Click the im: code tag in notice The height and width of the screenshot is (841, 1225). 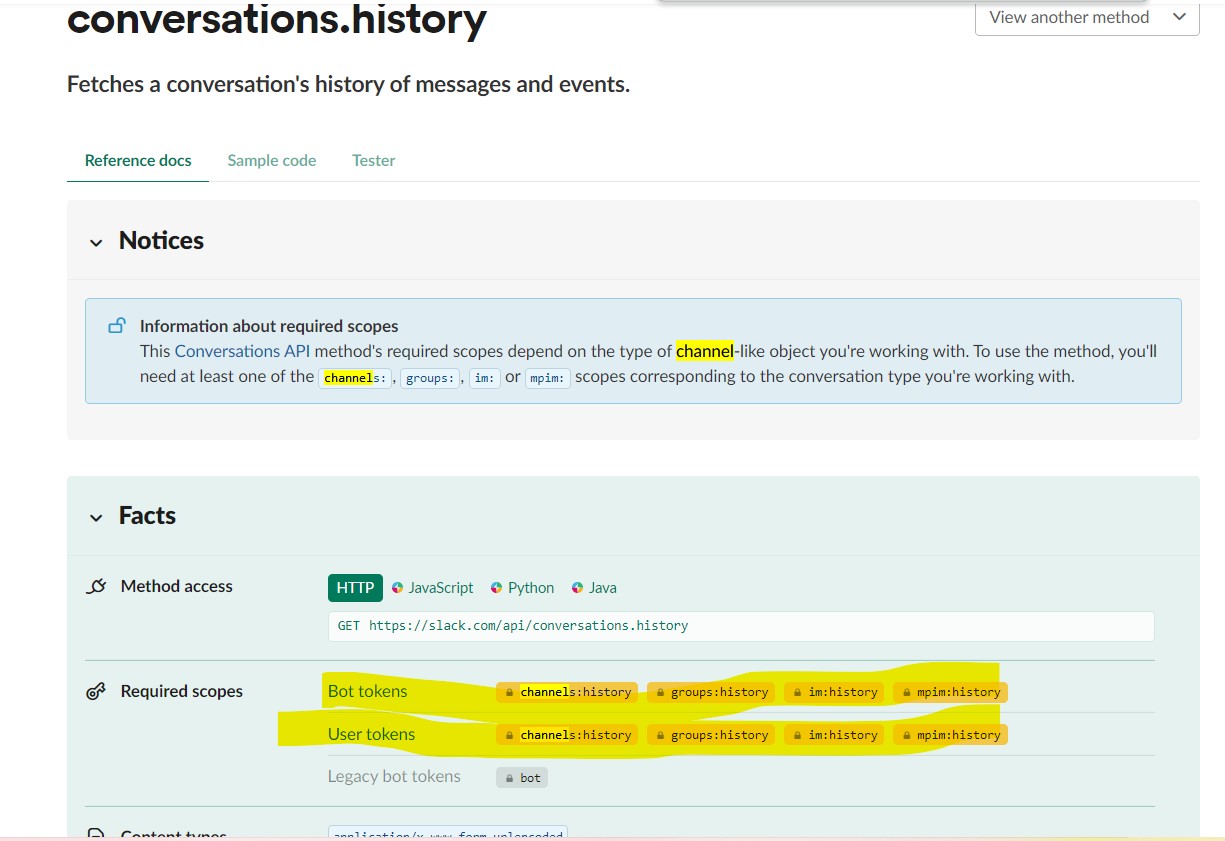pos(484,378)
